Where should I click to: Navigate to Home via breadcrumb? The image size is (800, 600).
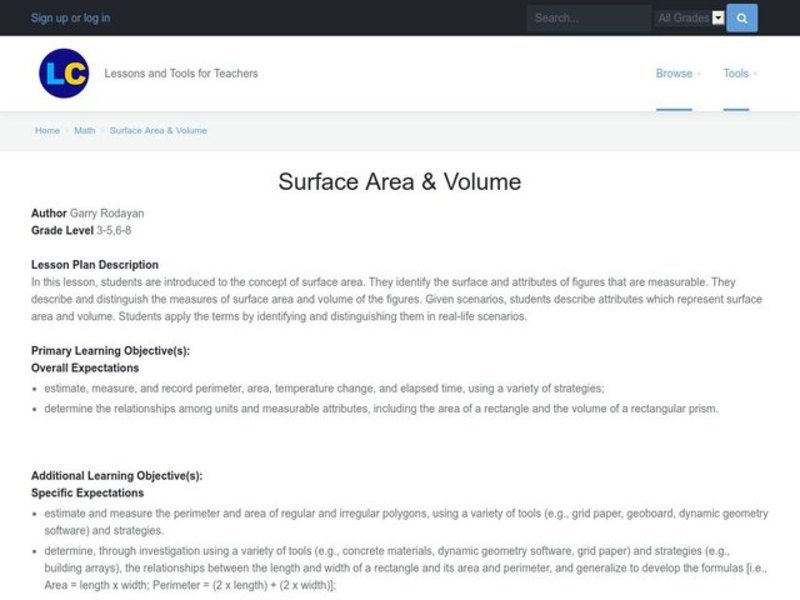(x=46, y=130)
